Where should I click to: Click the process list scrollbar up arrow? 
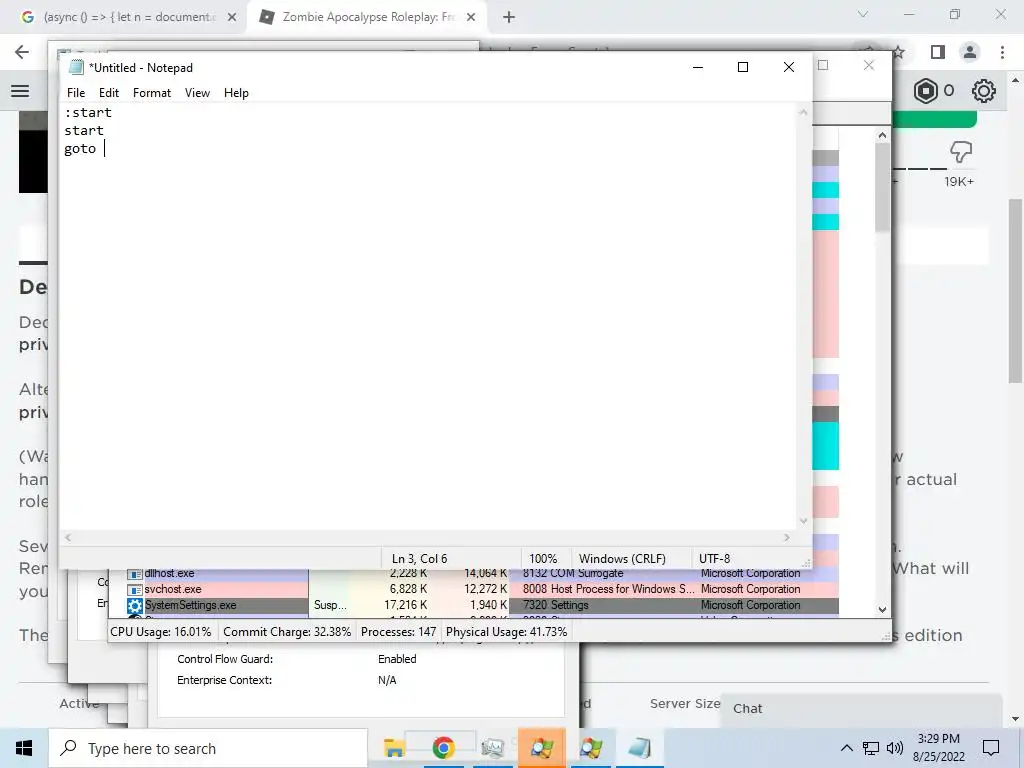882,135
